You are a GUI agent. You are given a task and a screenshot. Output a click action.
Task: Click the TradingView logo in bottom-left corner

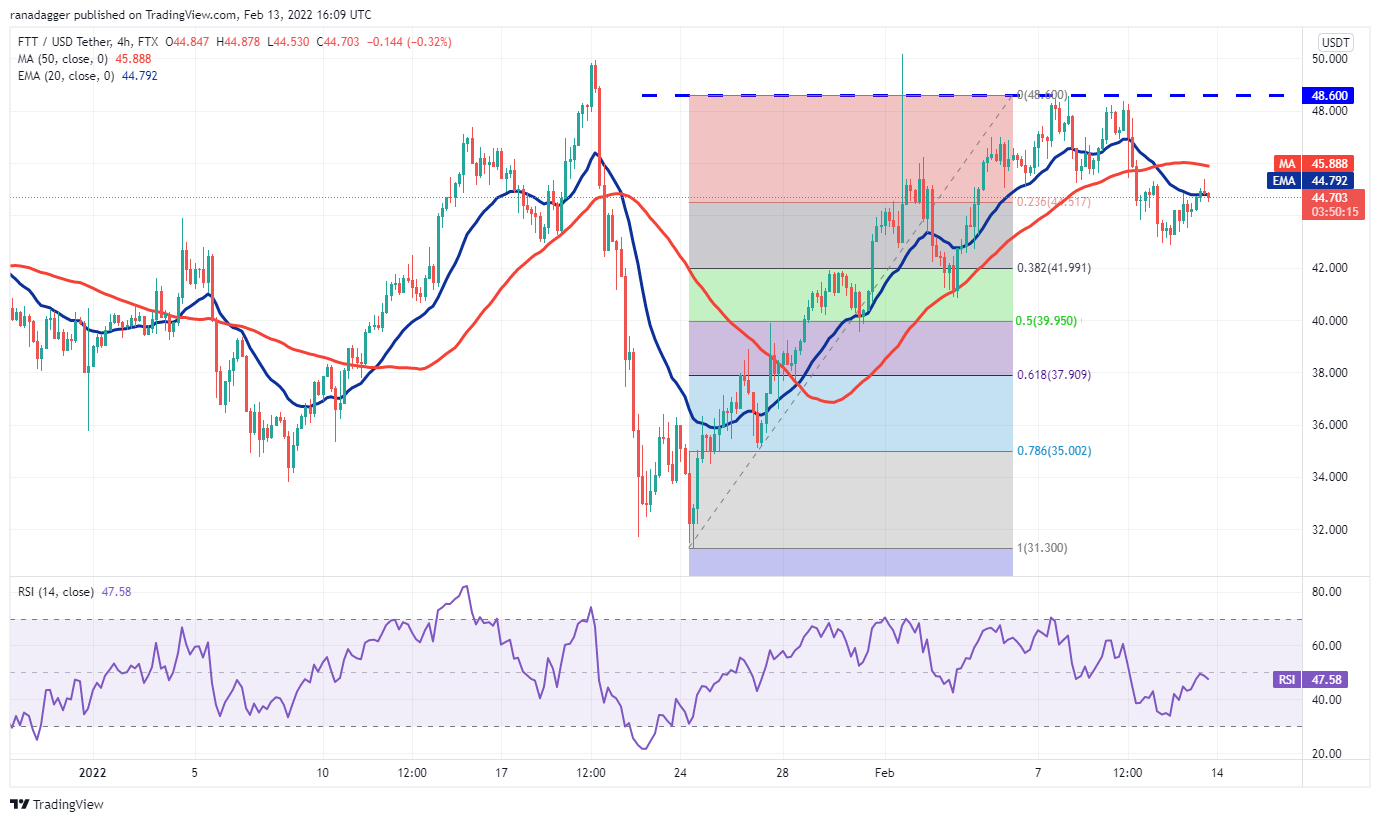pos(57,804)
